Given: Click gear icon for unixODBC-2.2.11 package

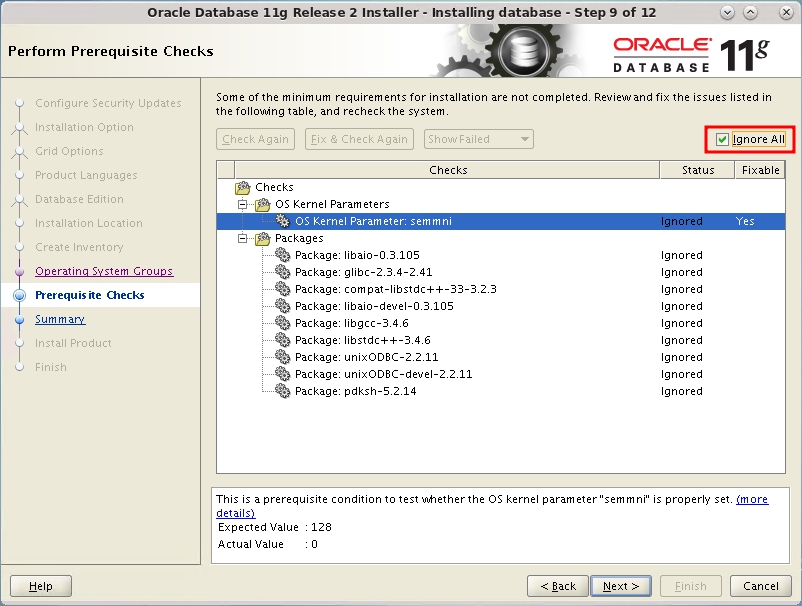Looking at the screenshot, I should pos(282,356).
